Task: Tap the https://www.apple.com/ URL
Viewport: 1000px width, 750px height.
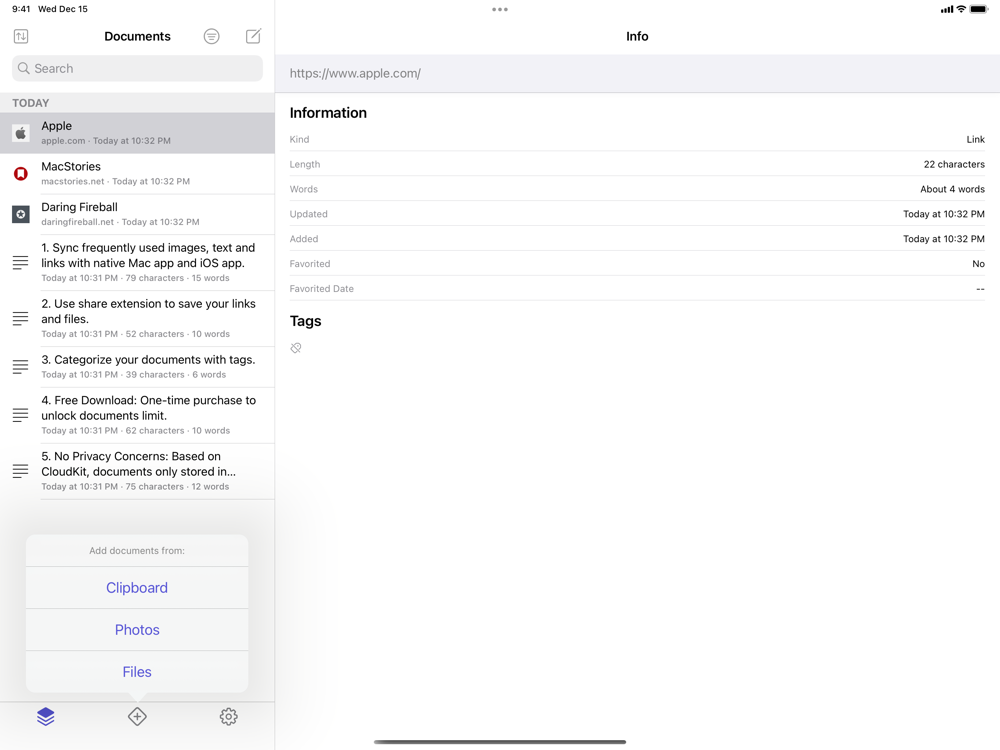Action: (355, 73)
